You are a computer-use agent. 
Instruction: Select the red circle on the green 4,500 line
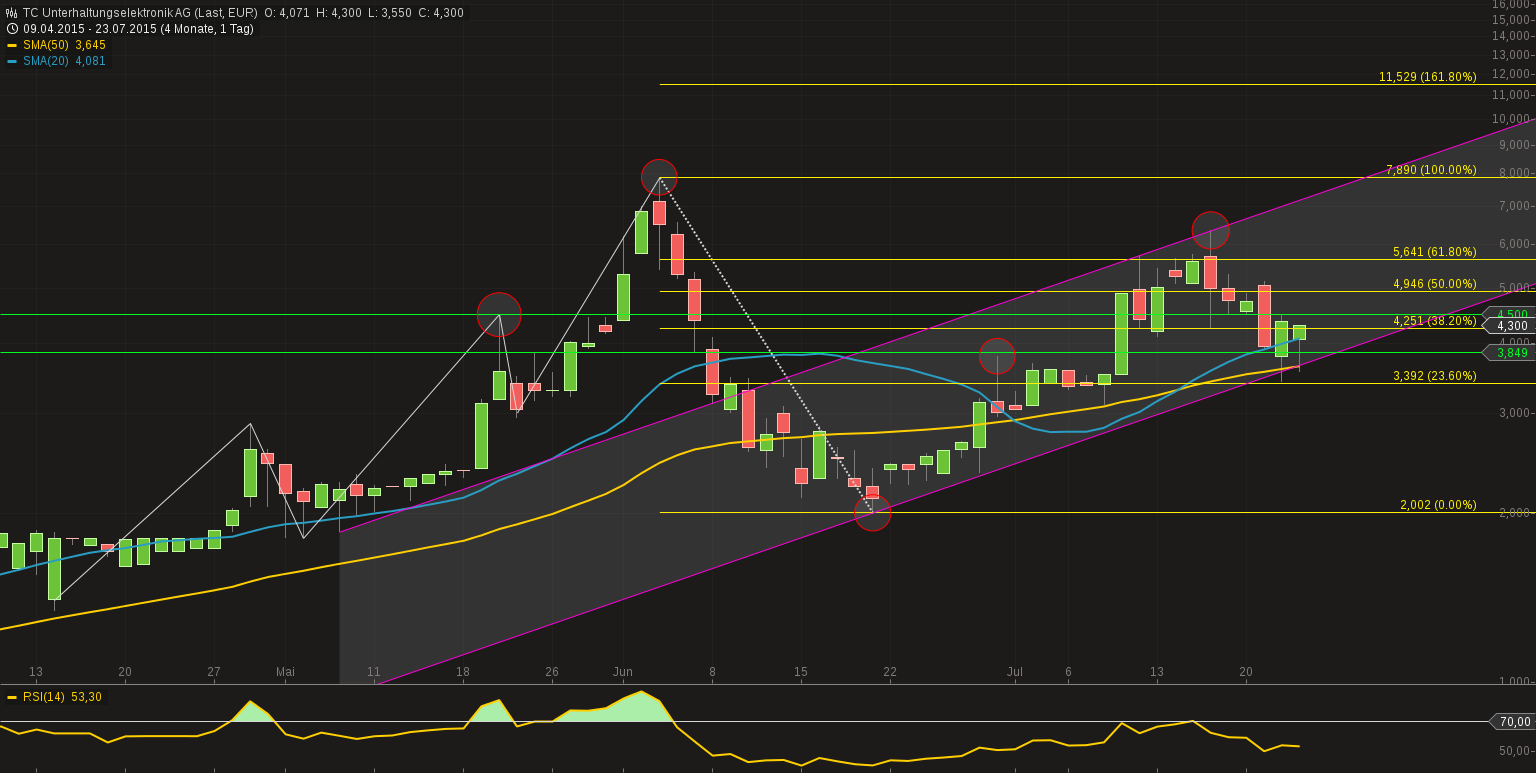(x=499, y=314)
